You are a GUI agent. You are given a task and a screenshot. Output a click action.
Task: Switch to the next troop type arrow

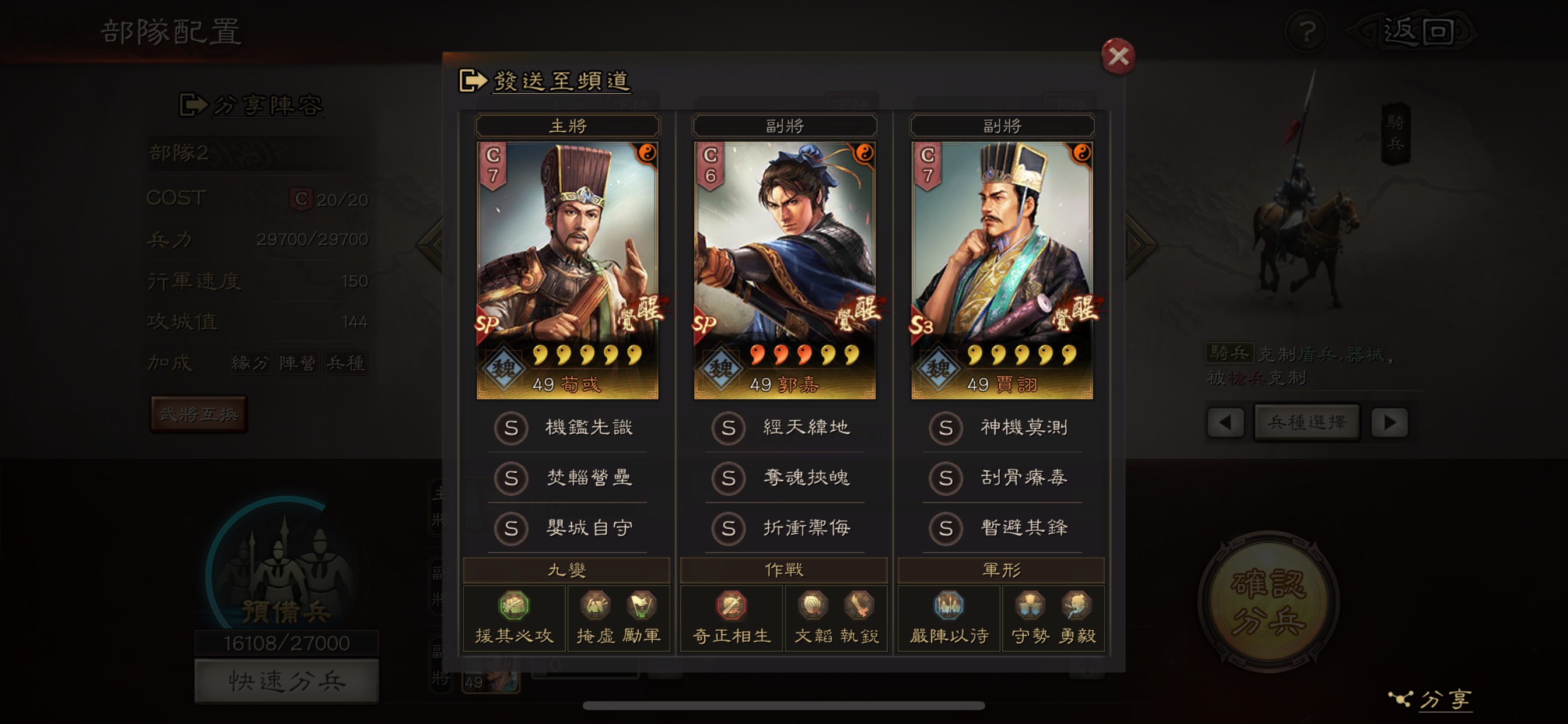[x=1389, y=422]
